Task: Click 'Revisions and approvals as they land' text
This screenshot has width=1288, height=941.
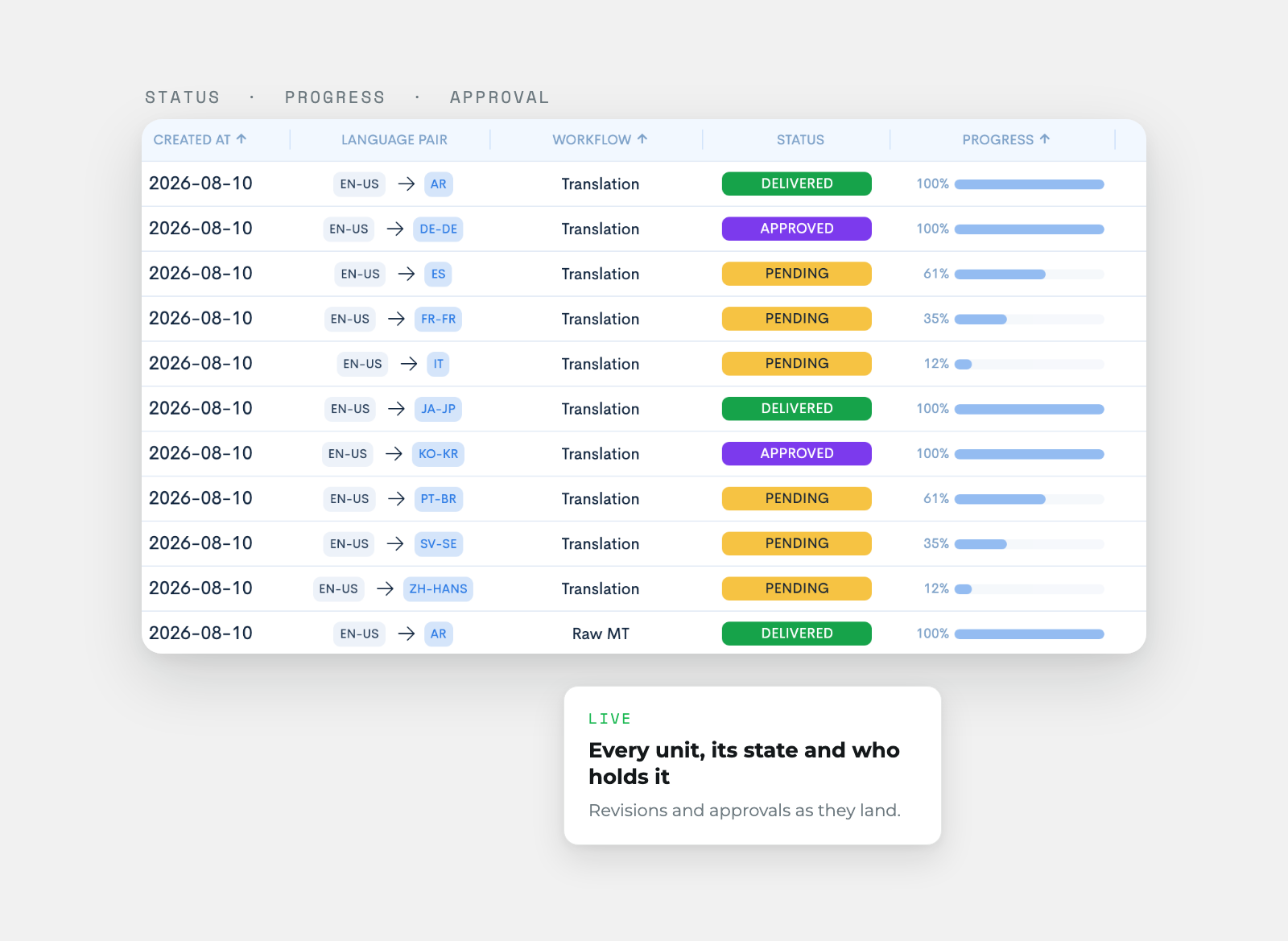Action: point(745,811)
